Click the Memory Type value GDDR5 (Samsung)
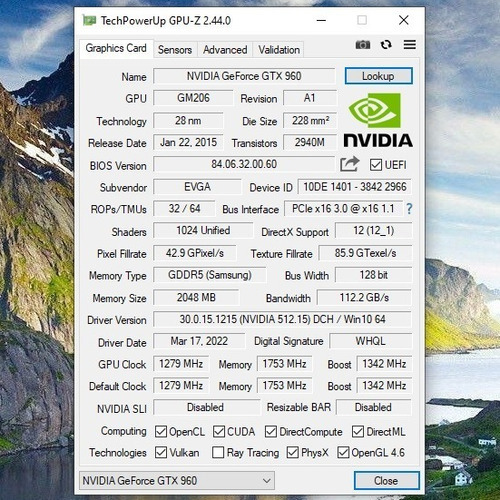 [x=210, y=275]
